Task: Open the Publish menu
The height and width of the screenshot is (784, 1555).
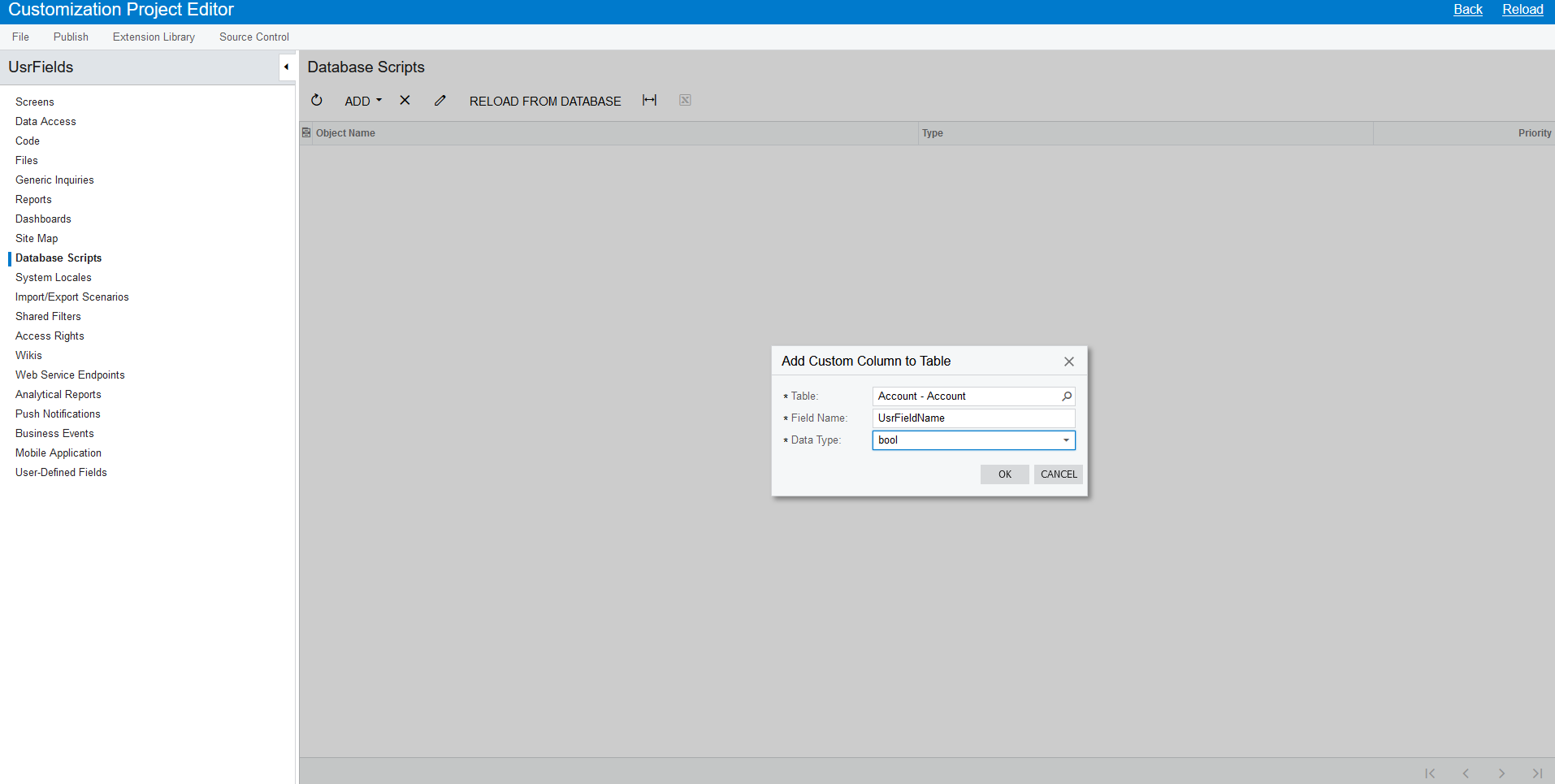Action: pos(70,37)
